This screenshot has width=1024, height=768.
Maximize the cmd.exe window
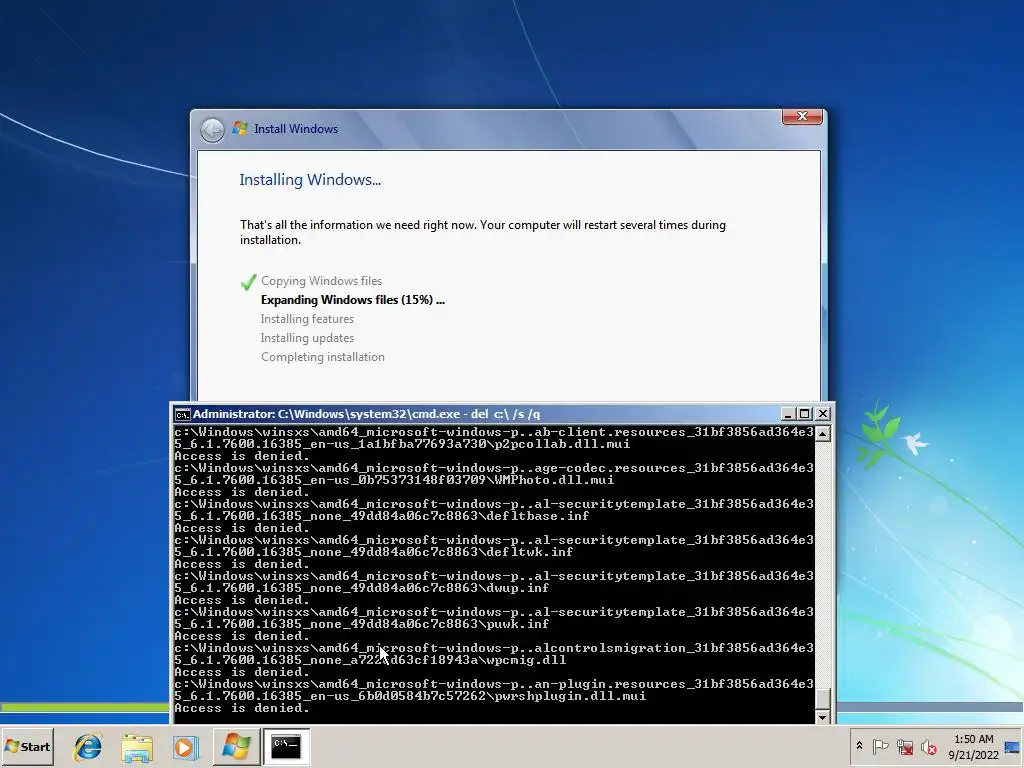click(x=805, y=414)
